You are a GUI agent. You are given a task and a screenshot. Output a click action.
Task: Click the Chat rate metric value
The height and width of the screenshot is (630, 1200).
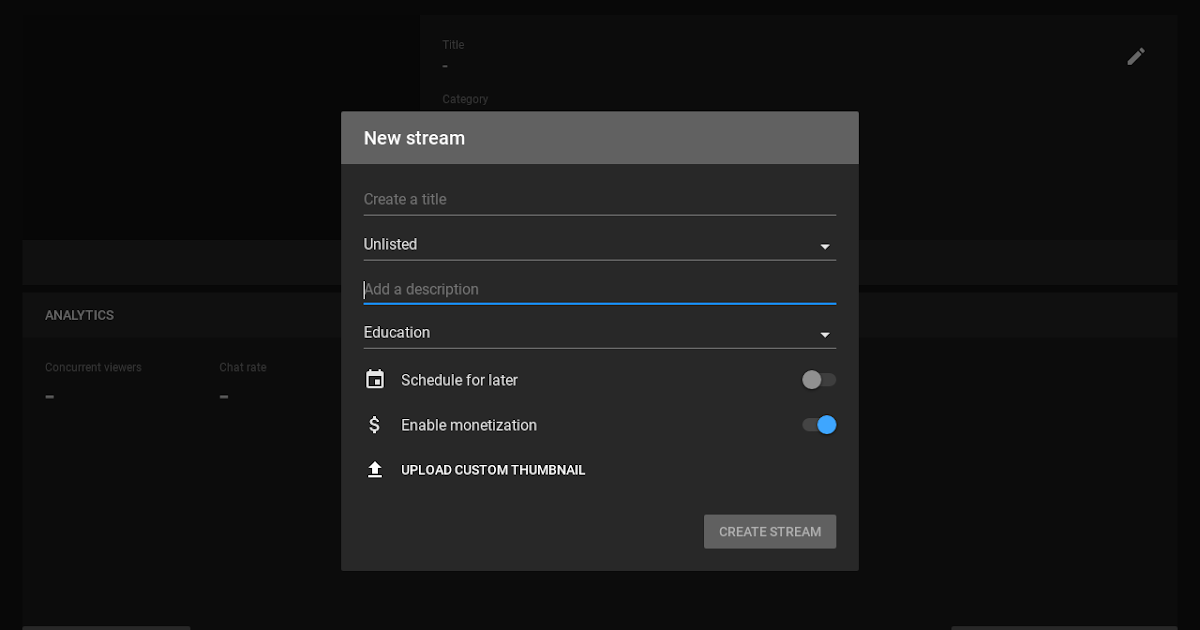pyautogui.click(x=223, y=395)
